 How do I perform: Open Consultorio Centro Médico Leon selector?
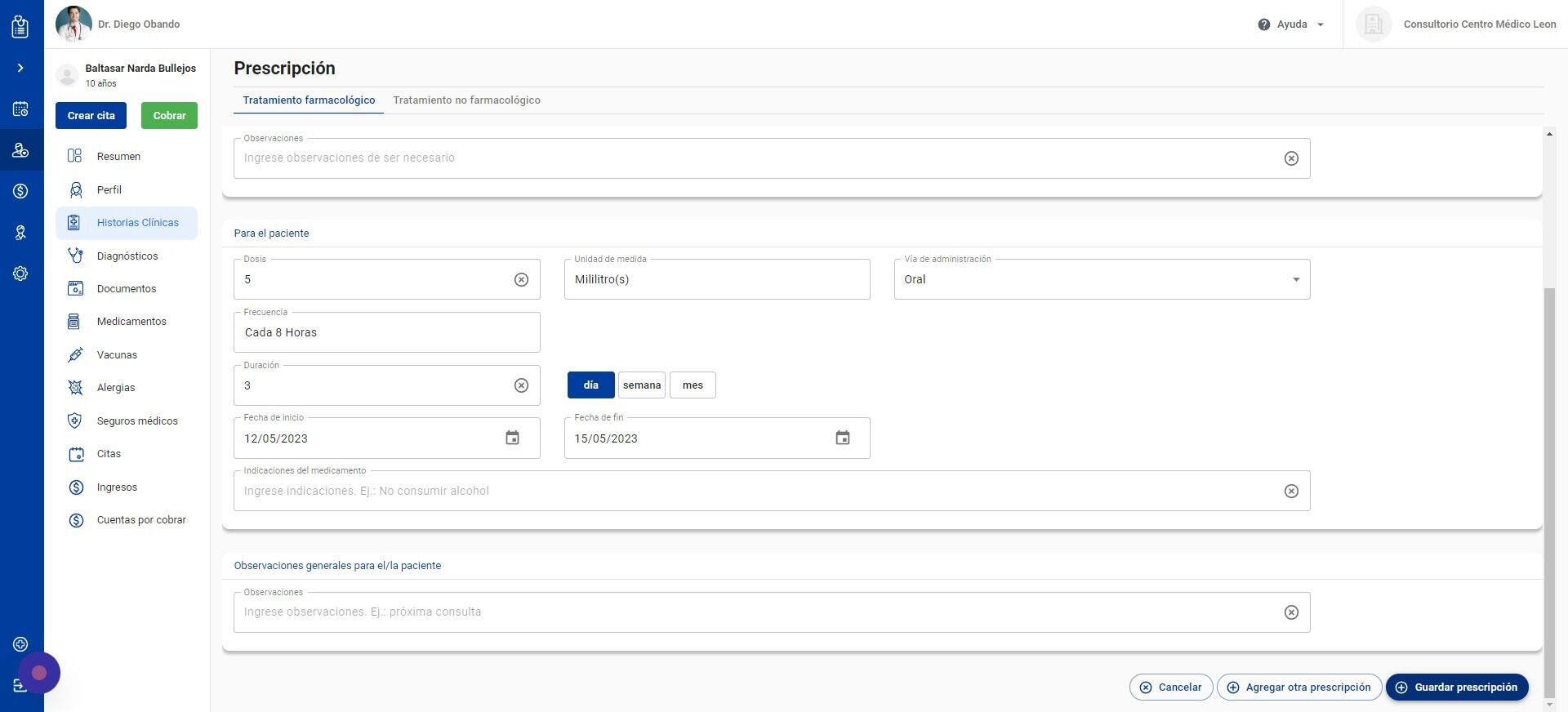pyautogui.click(x=1456, y=24)
